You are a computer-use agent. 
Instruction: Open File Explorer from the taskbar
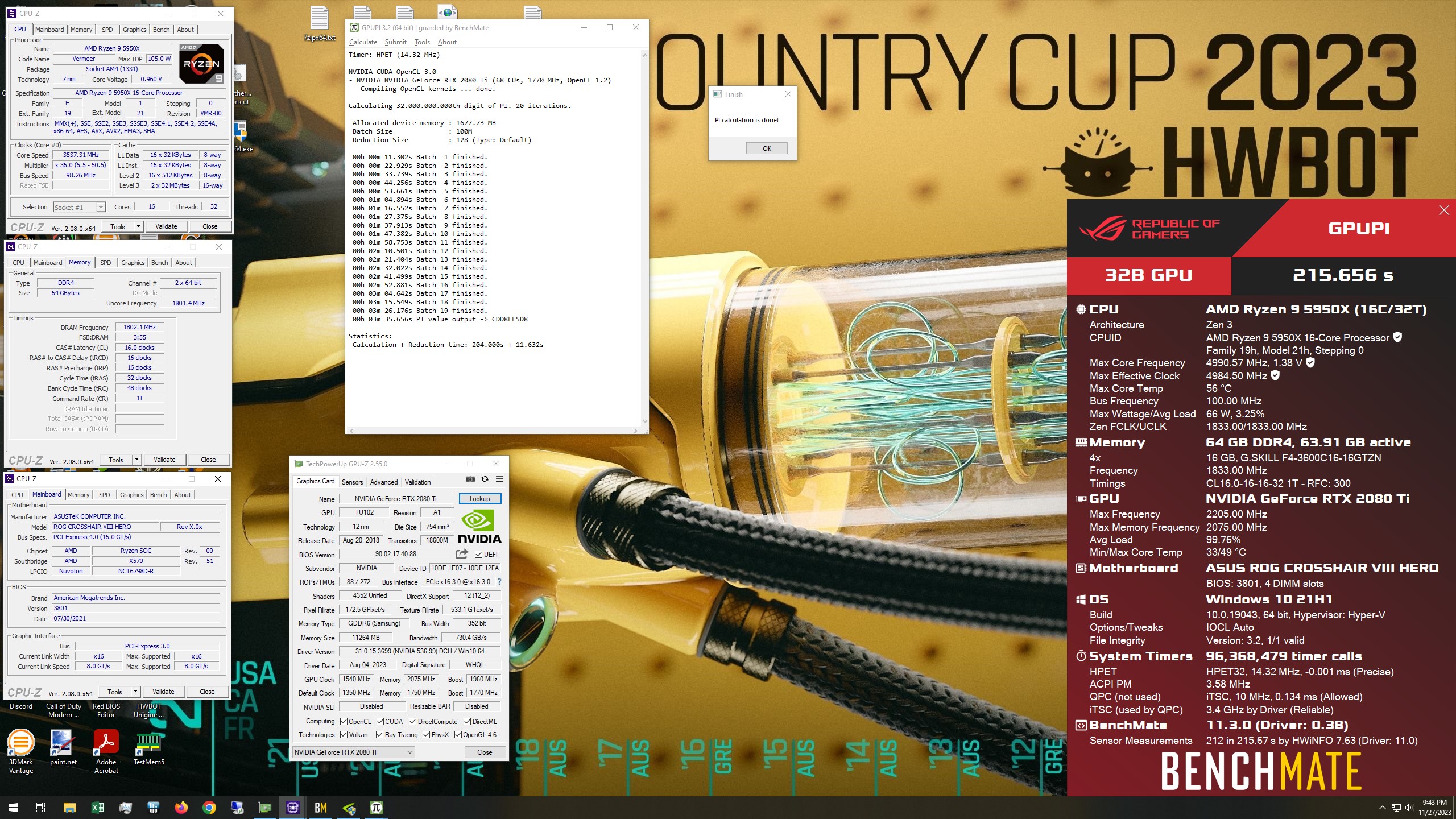click(x=69, y=808)
